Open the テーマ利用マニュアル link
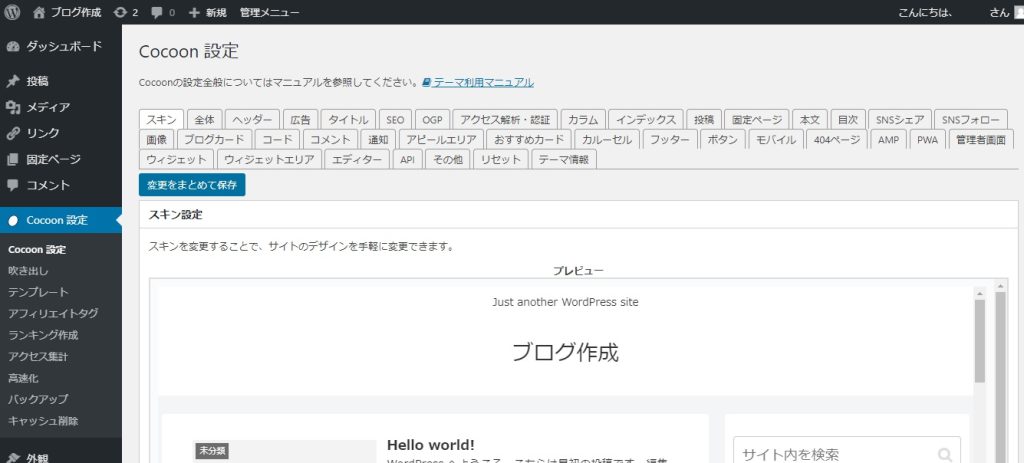The height and width of the screenshot is (463, 1024). point(478,82)
